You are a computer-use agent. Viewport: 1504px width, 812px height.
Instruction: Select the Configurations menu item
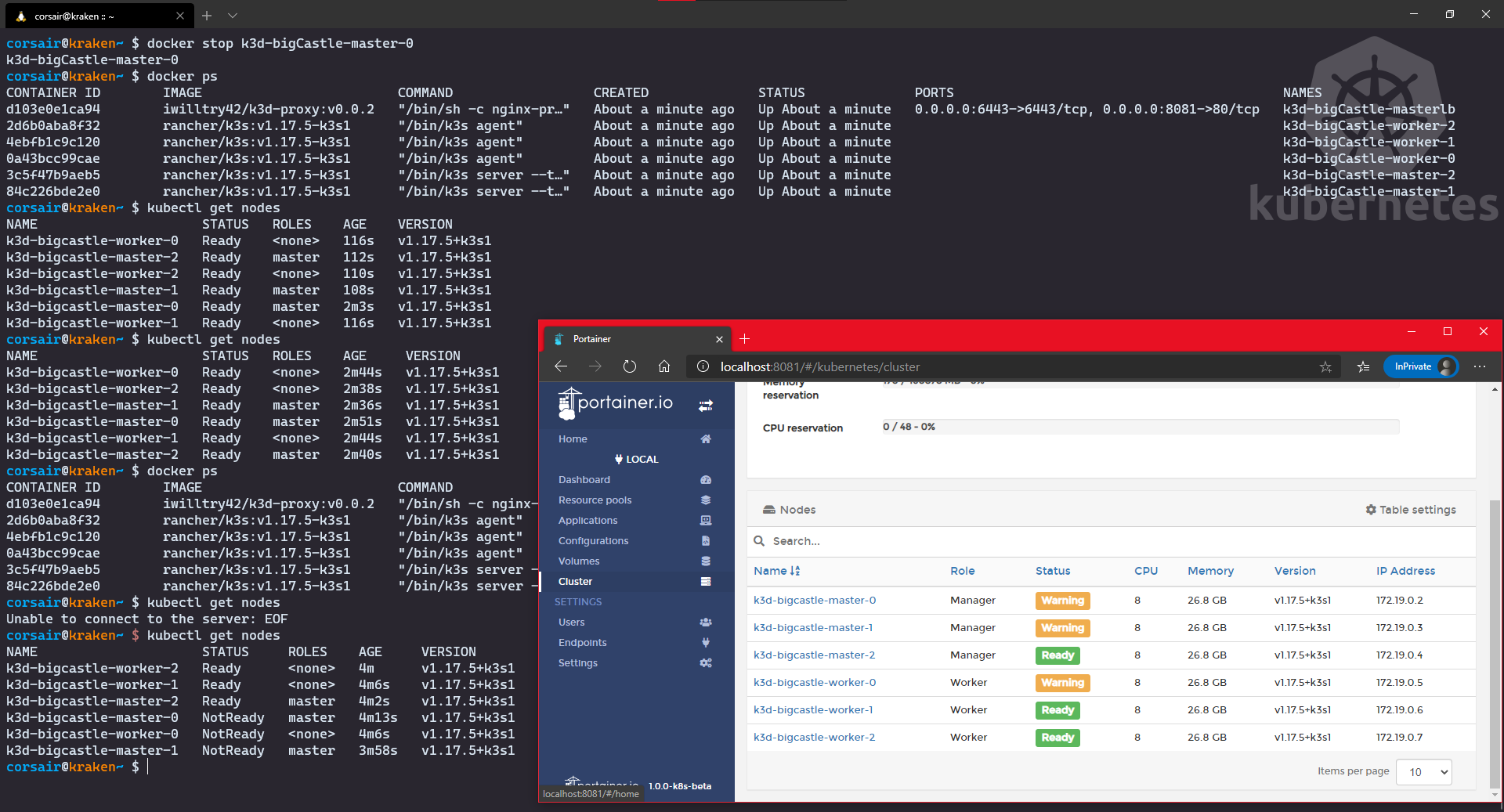593,541
